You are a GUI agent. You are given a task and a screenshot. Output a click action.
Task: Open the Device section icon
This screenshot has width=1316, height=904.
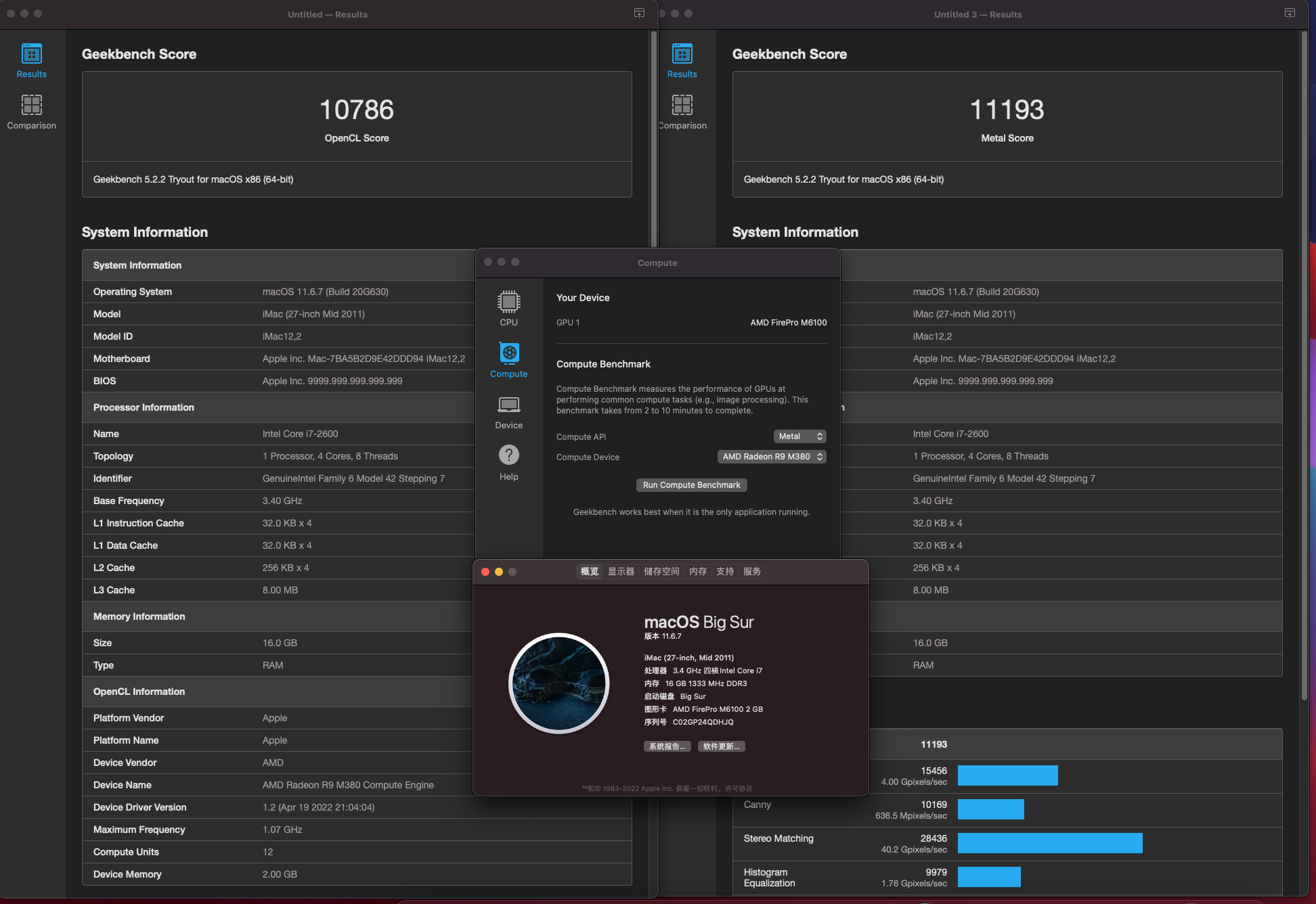tap(508, 411)
